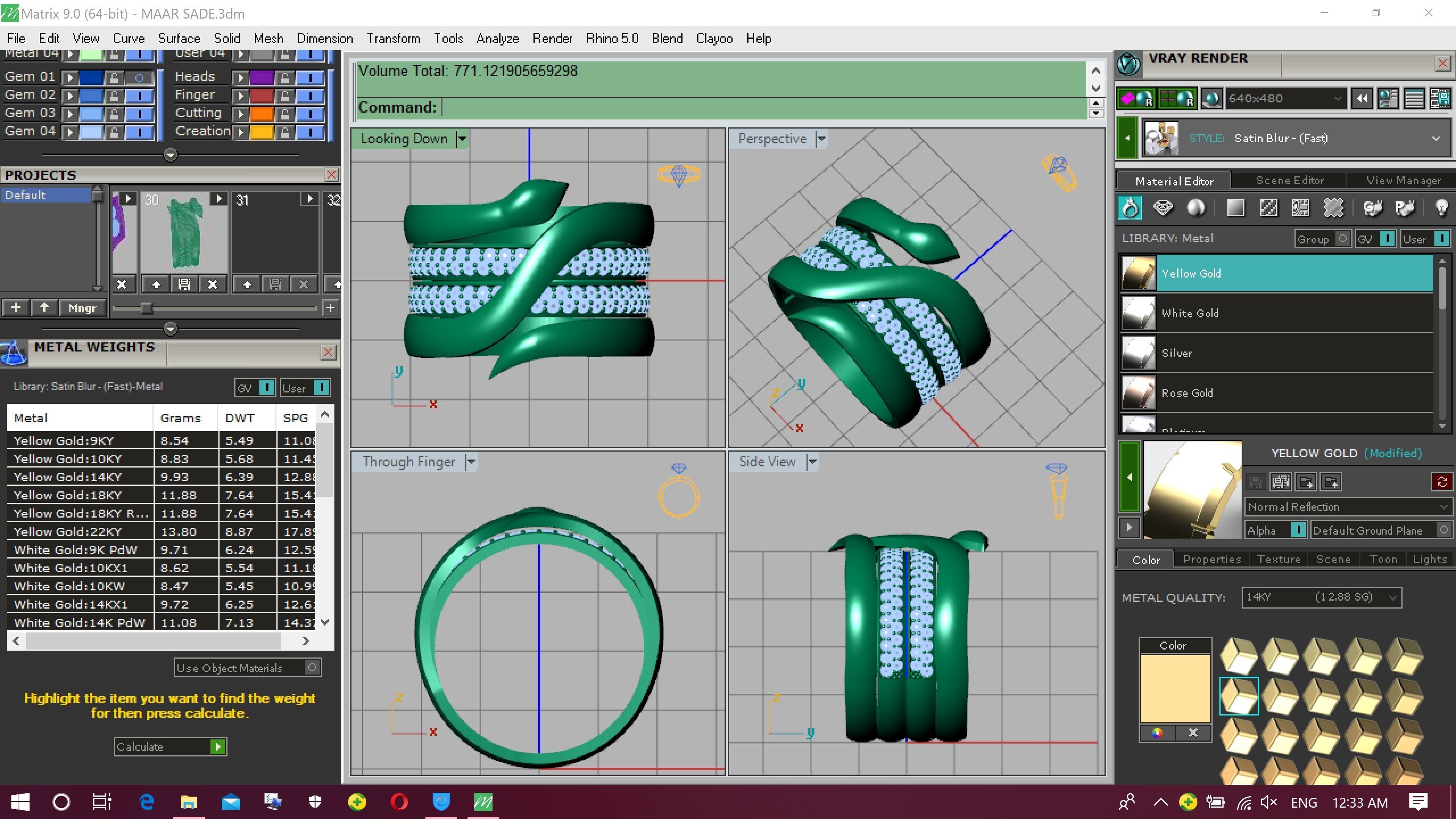Click the P bunny icon in Material Editor
The height and width of the screenshot is (819, 1456).
1404,208
